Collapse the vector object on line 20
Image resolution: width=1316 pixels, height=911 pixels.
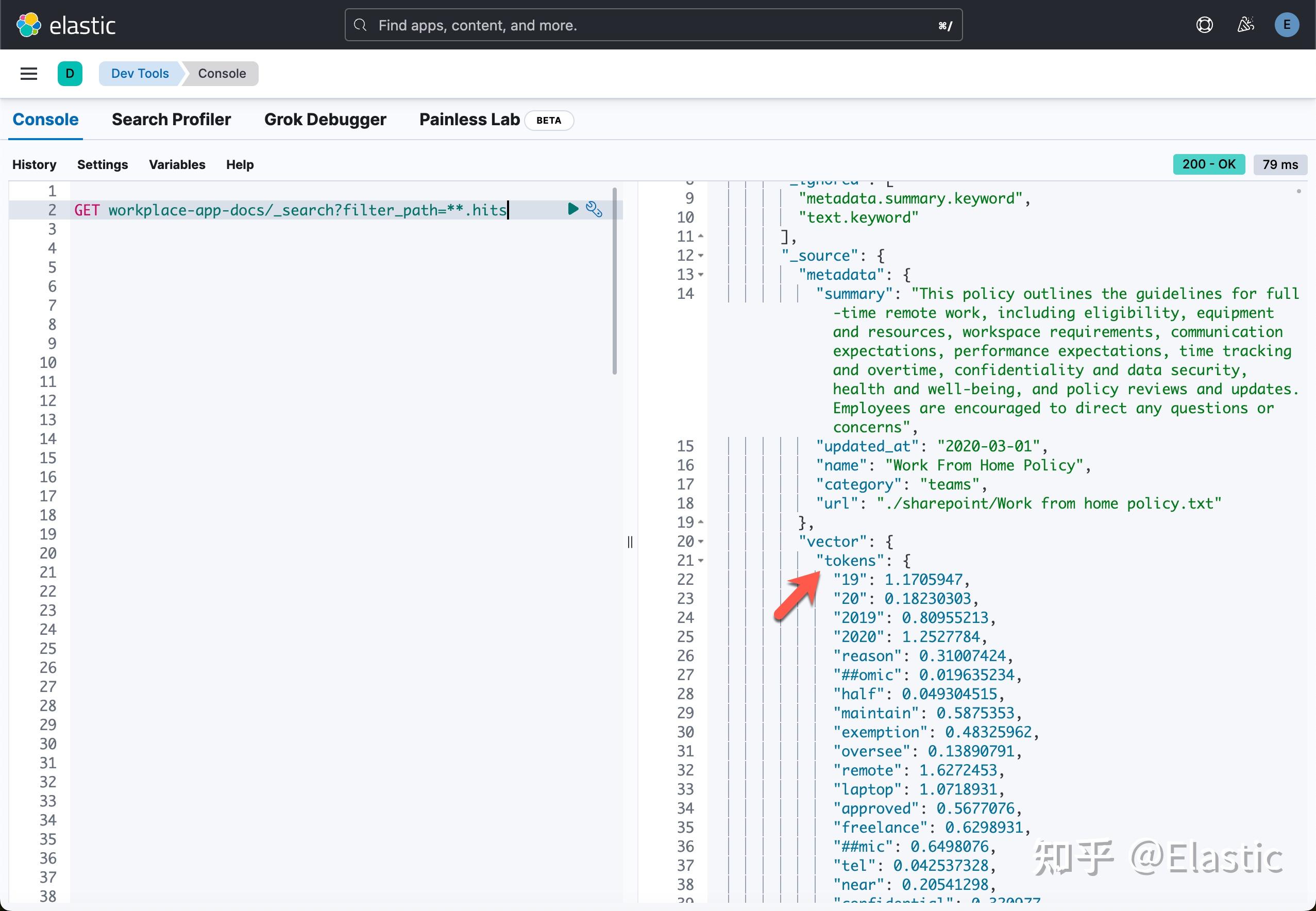click(701, 542)
